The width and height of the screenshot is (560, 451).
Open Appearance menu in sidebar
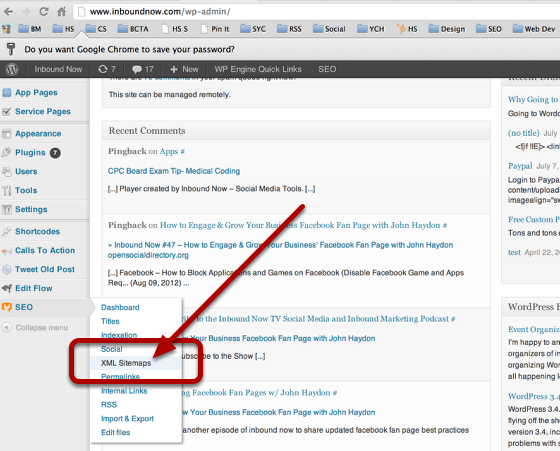pyautogui.click(x=38, y=134)
